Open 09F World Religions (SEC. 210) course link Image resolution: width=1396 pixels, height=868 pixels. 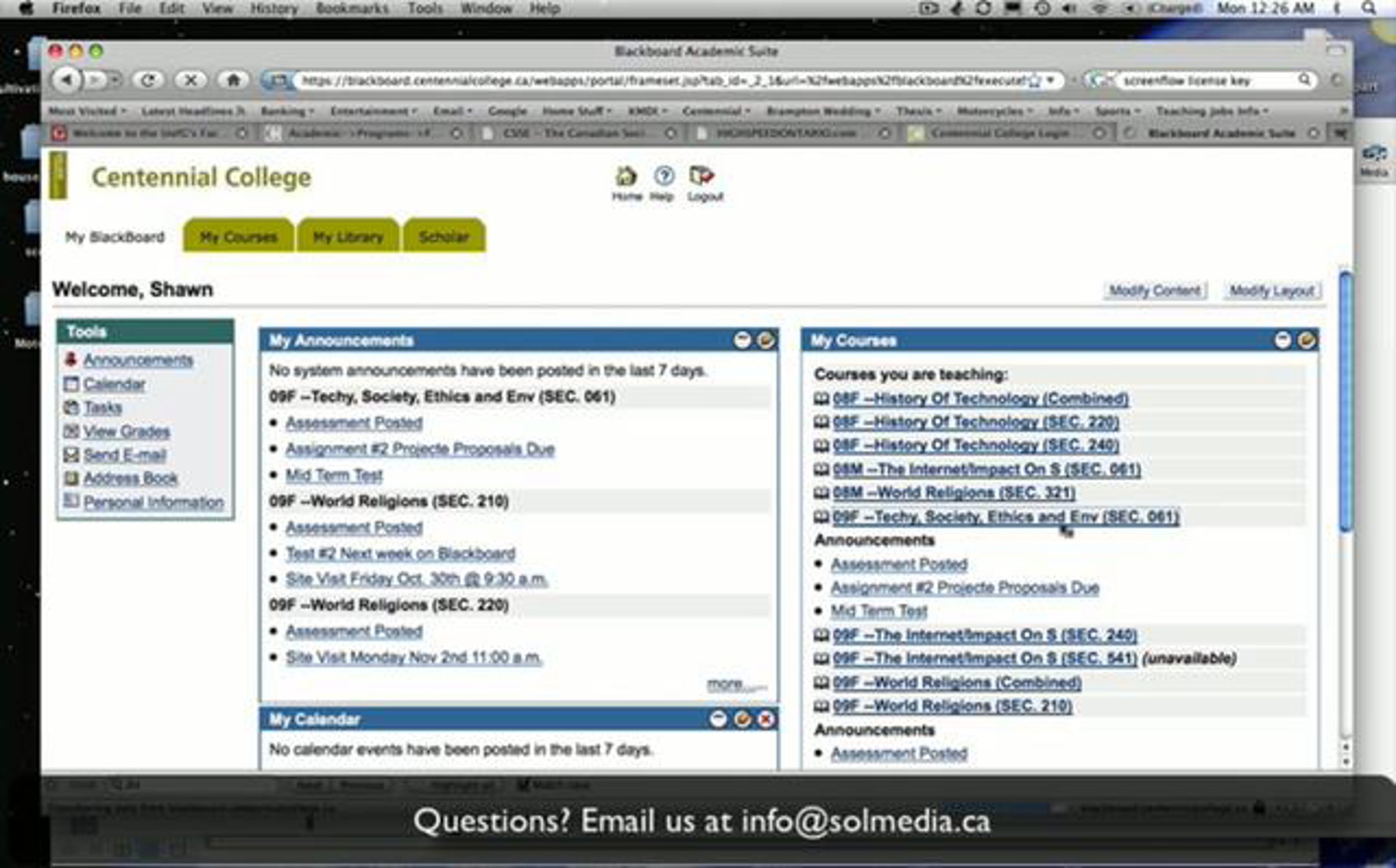[952, 706]
